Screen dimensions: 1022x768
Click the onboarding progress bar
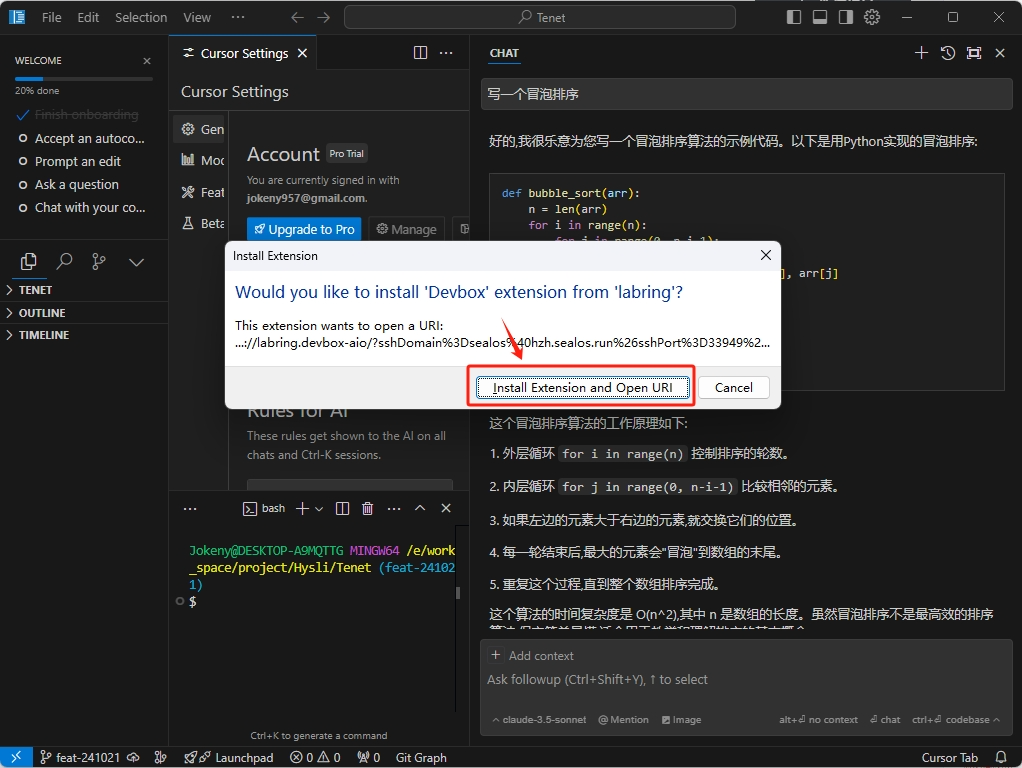(84, 78)
